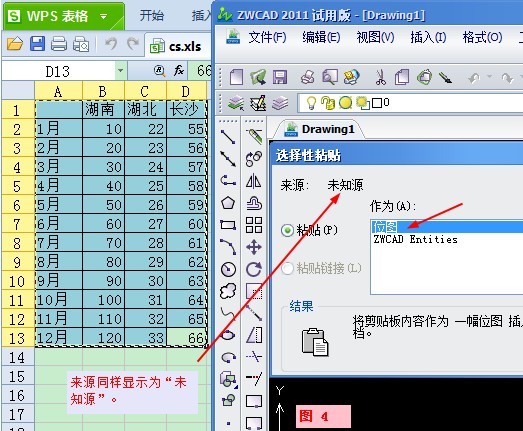Click cell containing 湖北
Screen dimensions: 523x431
(x=145, y=110)
